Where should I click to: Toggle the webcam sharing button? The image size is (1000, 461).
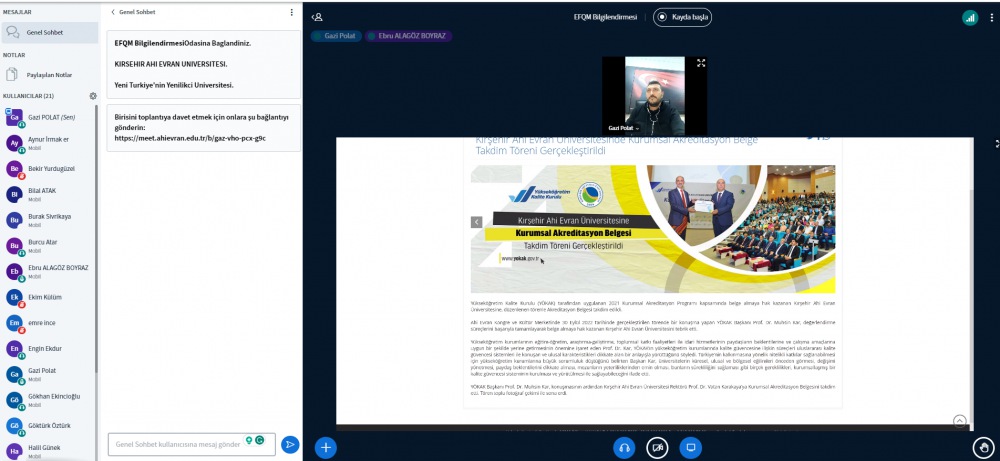click(x=658, y=448)
